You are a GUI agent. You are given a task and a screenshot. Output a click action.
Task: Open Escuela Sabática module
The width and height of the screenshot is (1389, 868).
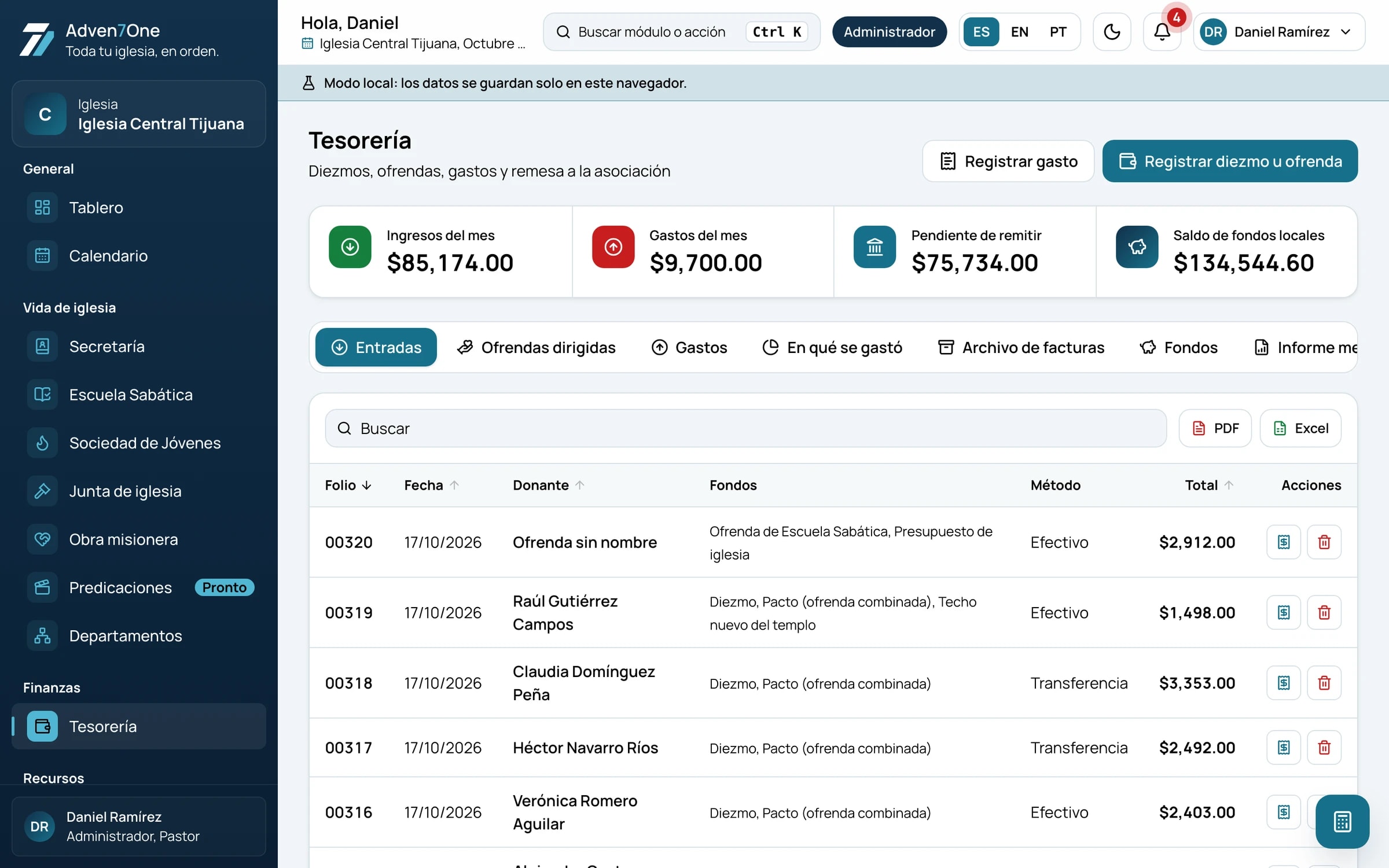[139, 394]
